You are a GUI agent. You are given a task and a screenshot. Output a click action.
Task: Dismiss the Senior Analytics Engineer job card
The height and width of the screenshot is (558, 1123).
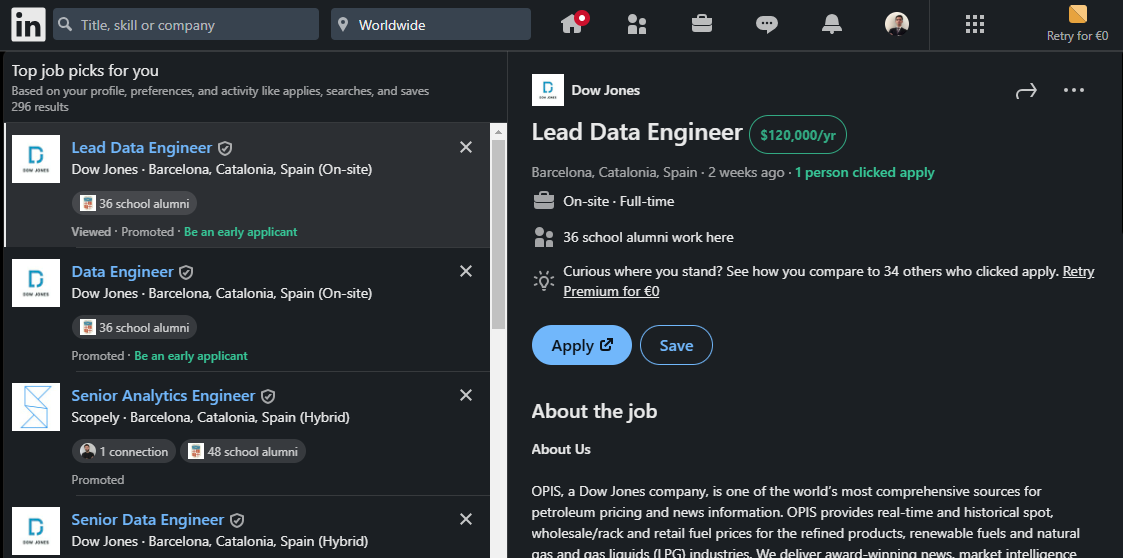(466, 395)
